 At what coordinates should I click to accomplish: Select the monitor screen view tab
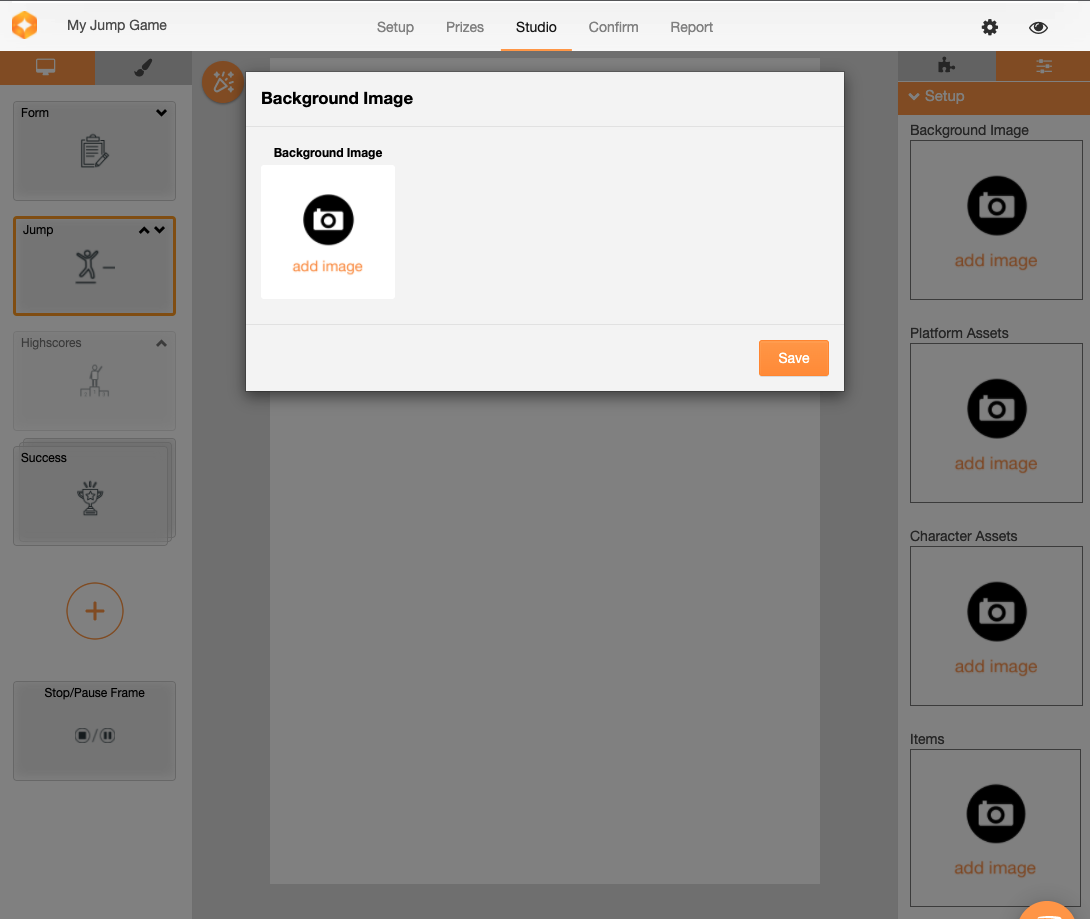[x=46, y=67]
